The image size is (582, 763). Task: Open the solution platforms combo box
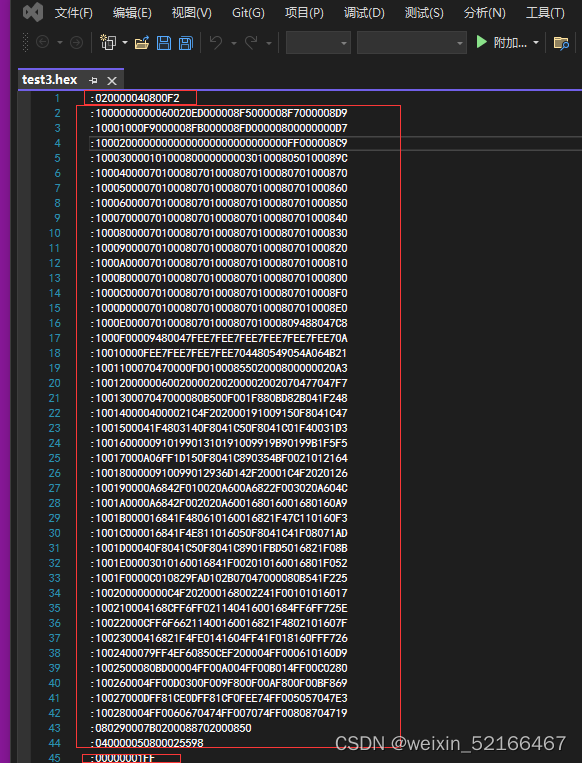point(412,43)
